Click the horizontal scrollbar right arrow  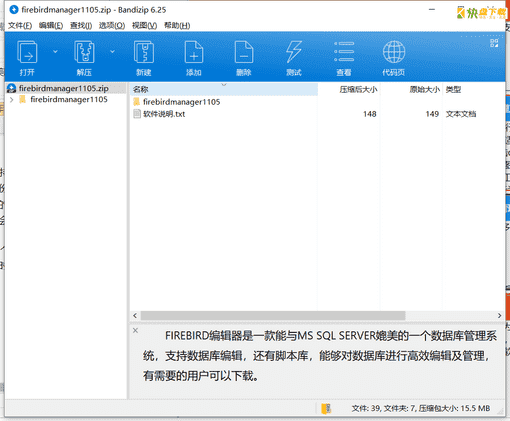coord(499,315)
